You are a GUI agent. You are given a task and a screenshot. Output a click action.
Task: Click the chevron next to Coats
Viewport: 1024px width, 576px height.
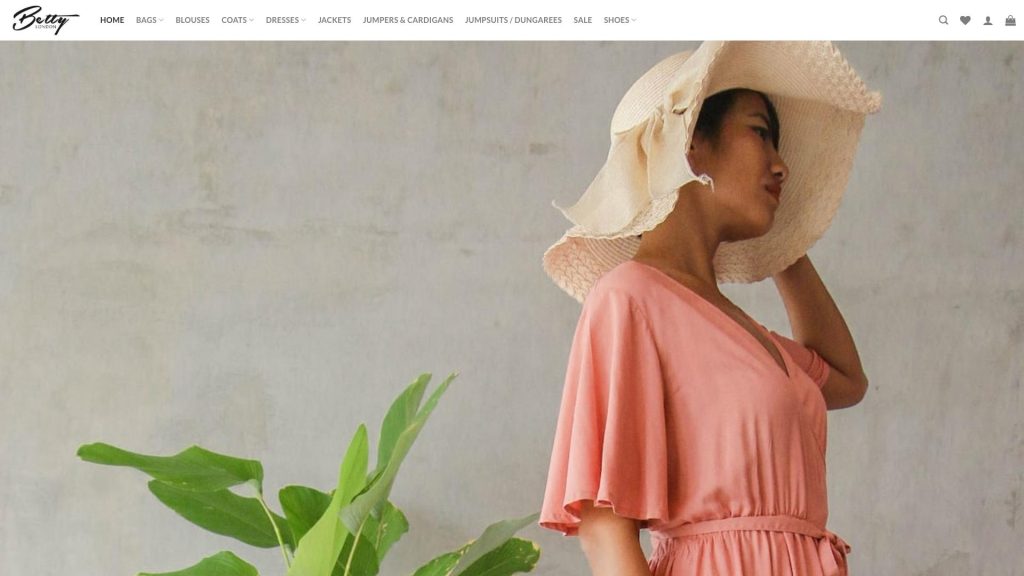(251, 20)
